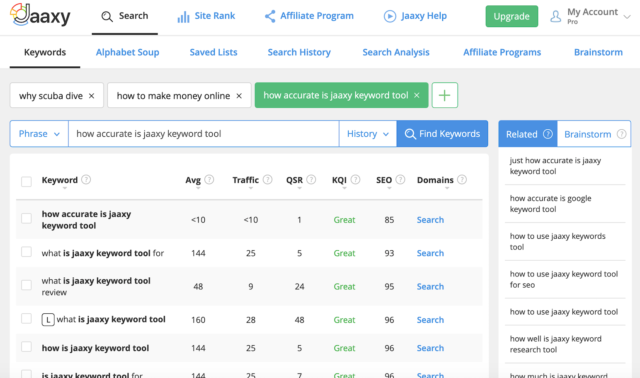Select the Related side panel tab

528,134
